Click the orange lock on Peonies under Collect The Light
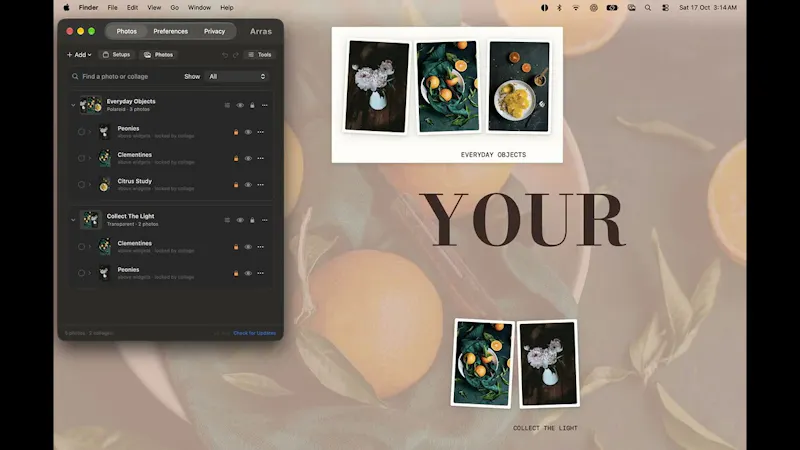 tap(236, 273)
